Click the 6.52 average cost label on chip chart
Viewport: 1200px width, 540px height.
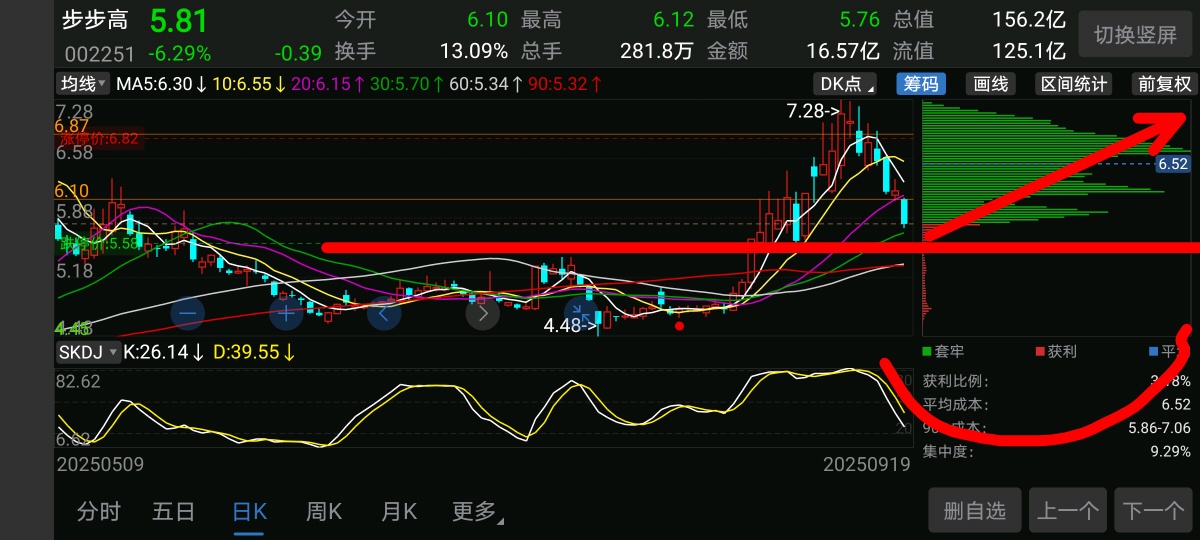pyautogui.click(x=1173, y=163)
